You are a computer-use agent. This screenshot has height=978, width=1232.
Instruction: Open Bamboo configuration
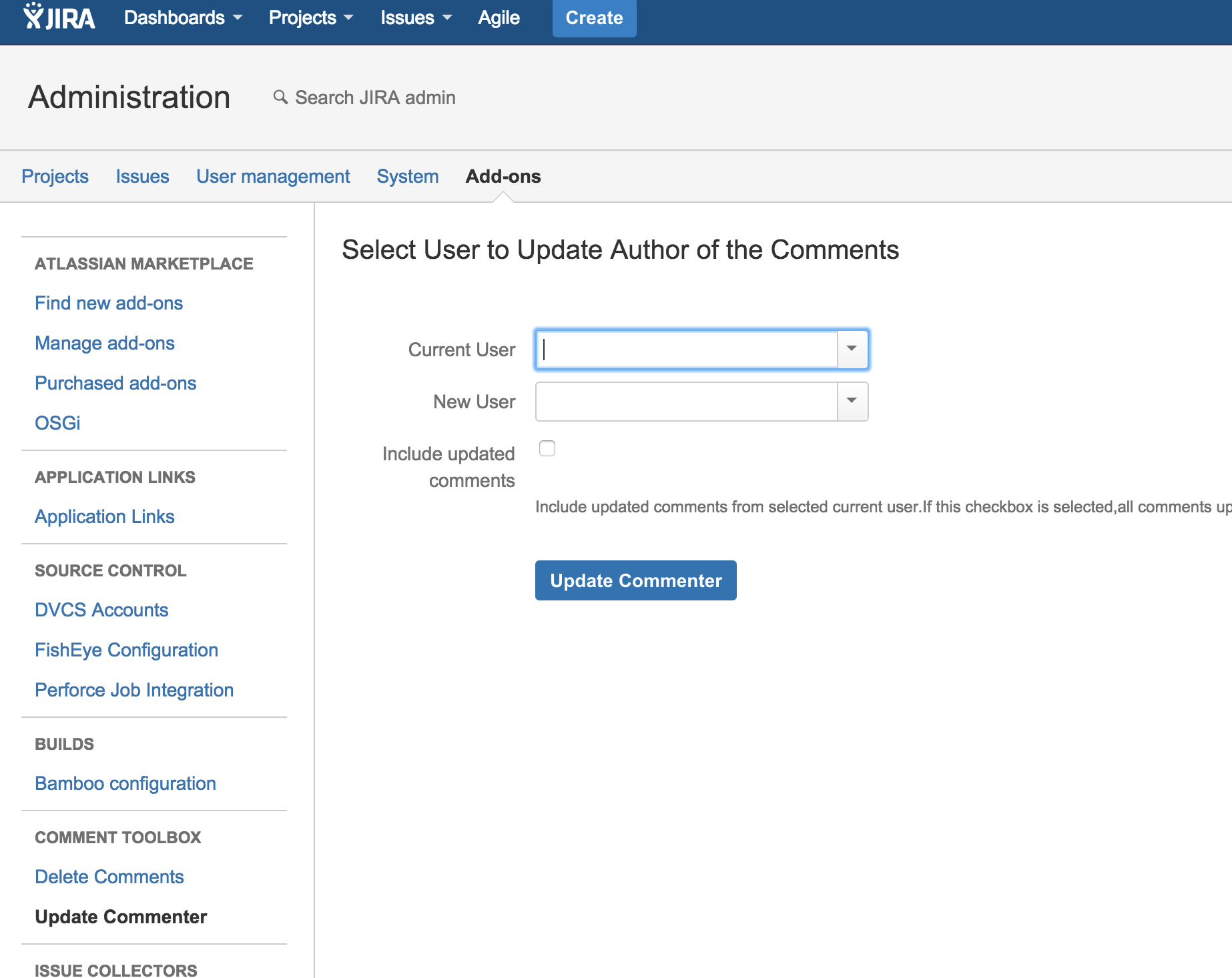[x=125, y=783]
